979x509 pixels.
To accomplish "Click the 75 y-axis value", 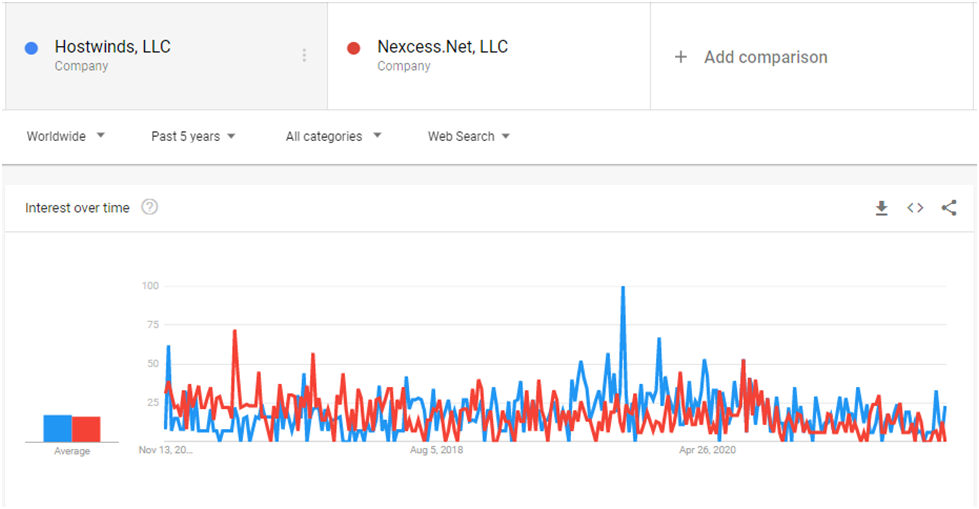I will click(153, 324).
